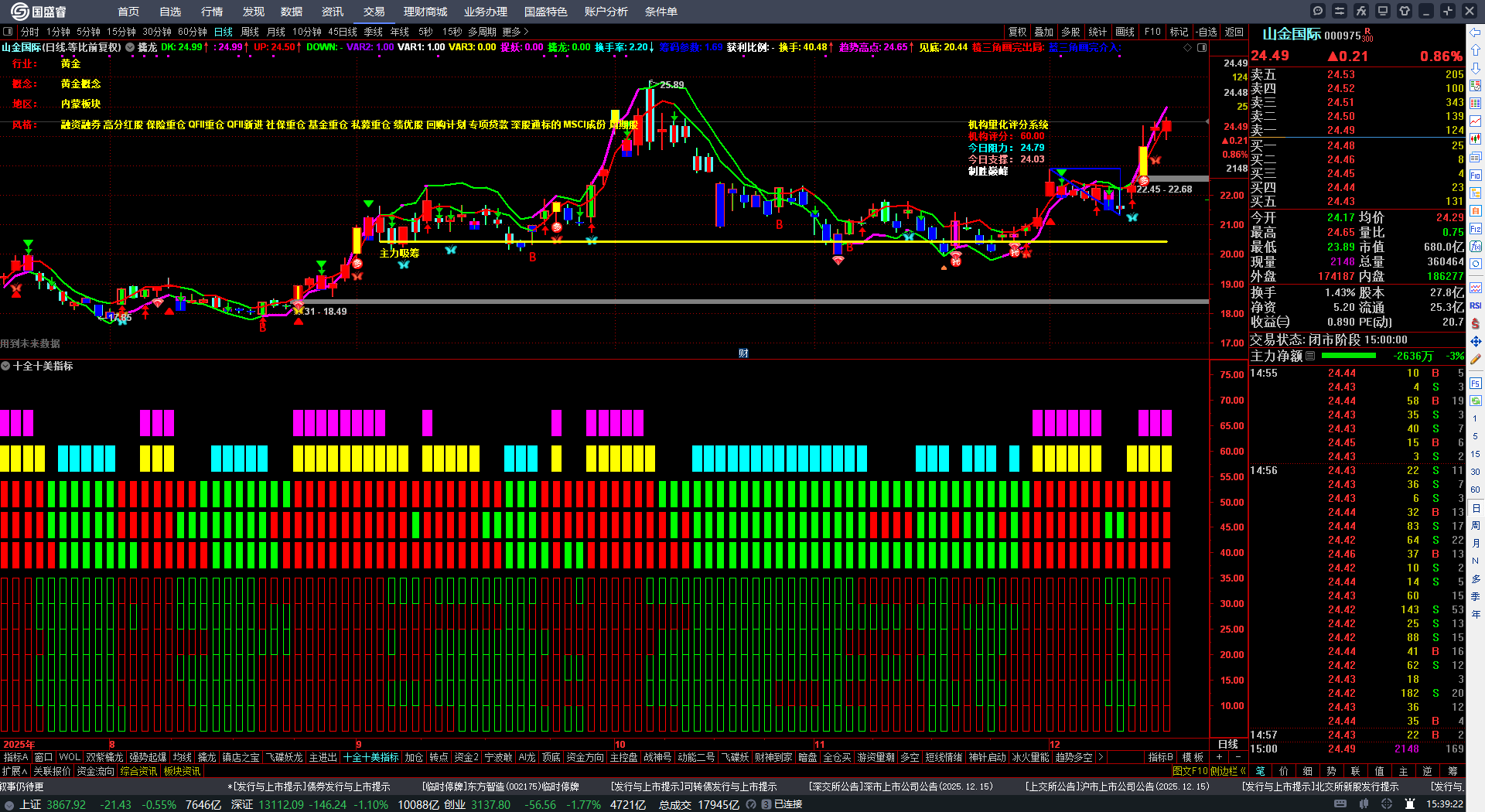1485x812 pixels.
Task: Switch to 60 minute period in sidebar
Action: [1476, 490]
